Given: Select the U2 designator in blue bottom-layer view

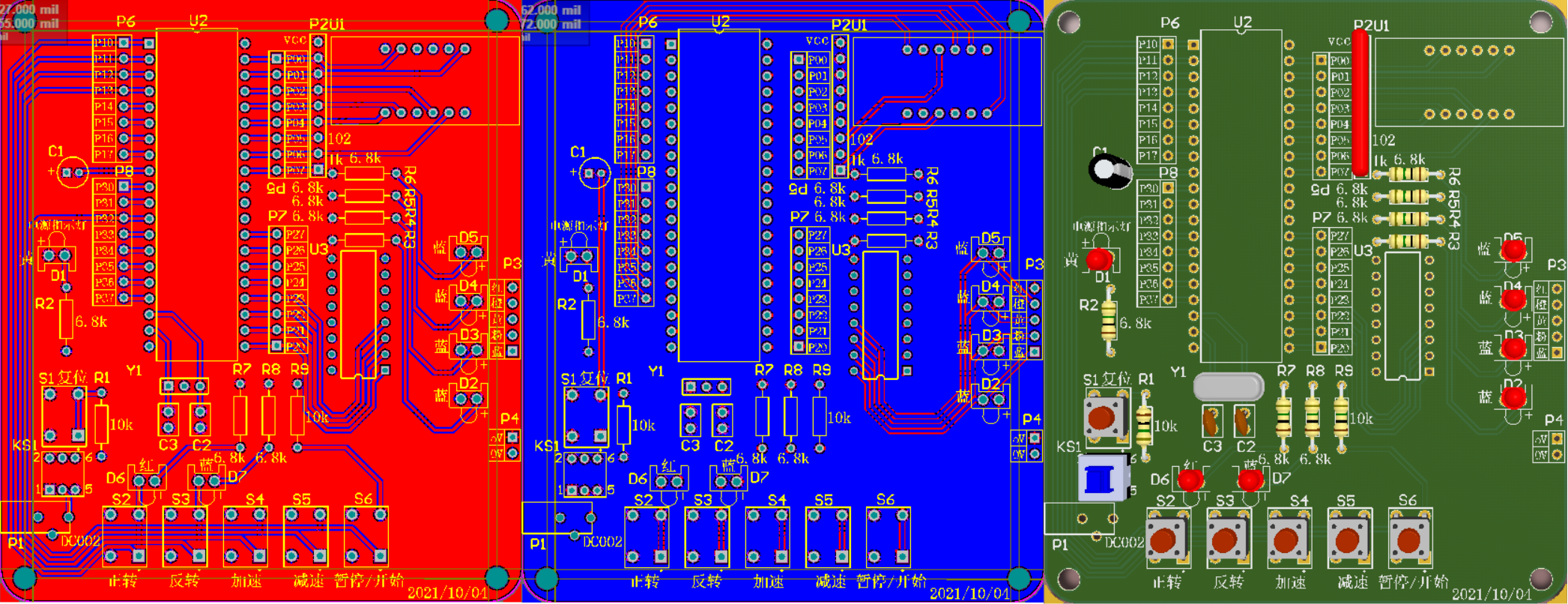Looking at the screenshot, I should click(x=720, y=21).
